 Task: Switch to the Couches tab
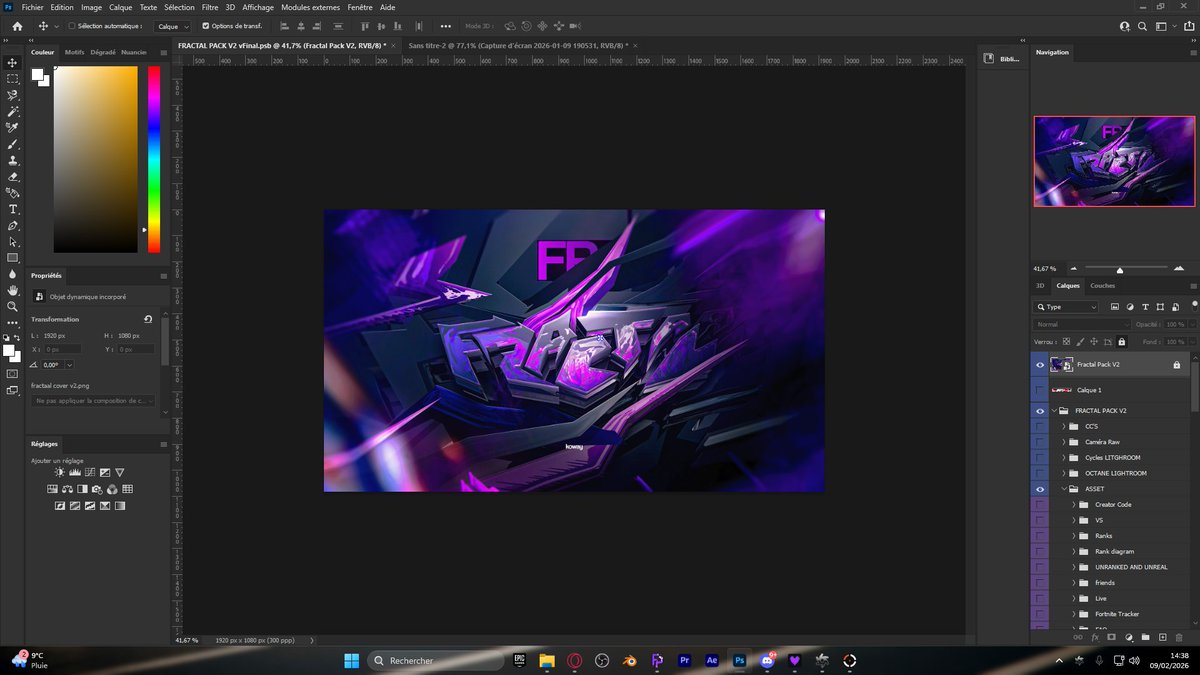coord(1102,285)
